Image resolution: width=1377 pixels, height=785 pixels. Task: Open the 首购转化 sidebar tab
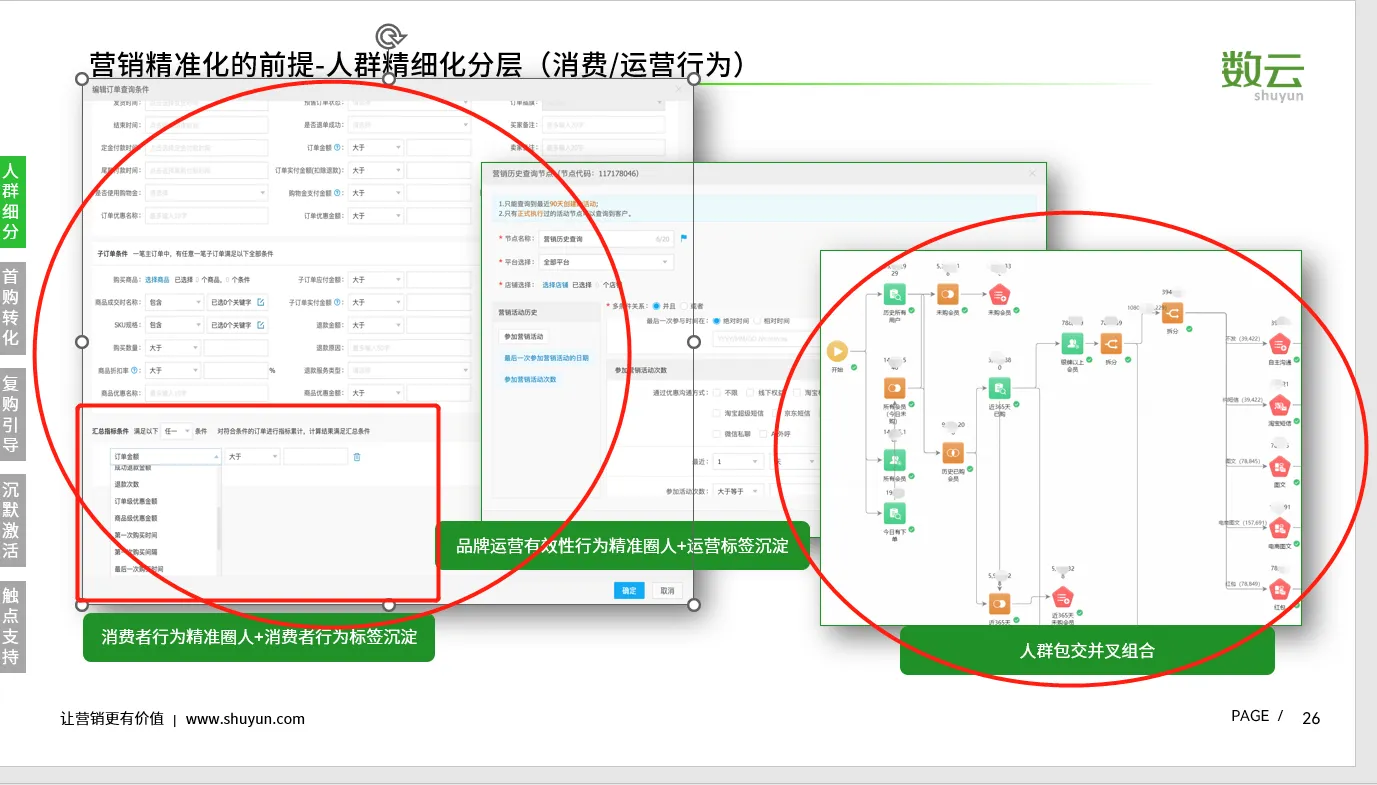pyautogui.click(x=11, y=307)
